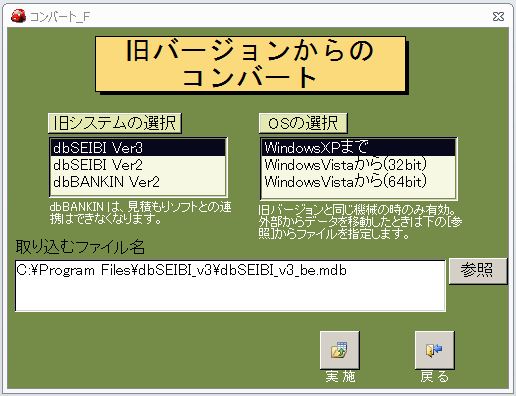Click the dbBANKIN note about estimate software

[x=140, y=213]
